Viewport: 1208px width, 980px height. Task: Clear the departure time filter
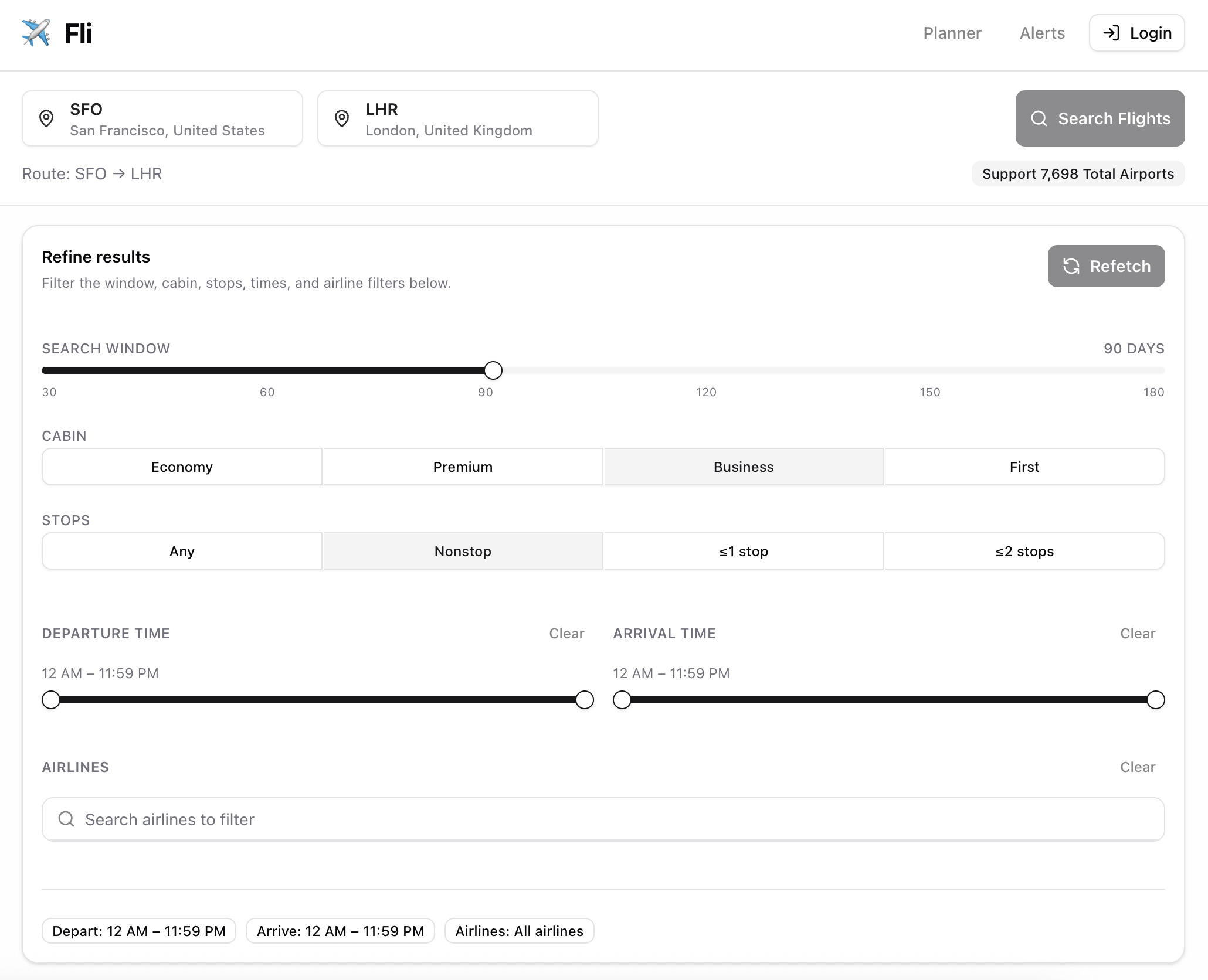point(566,633)
